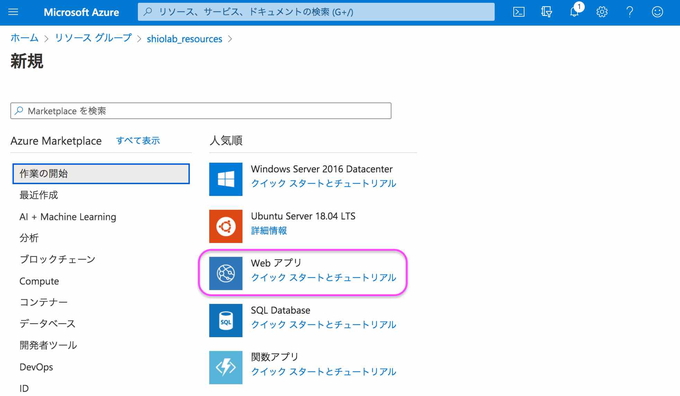The image size is (680, 396).
Task: Click SQL Database title
Action: [x=281, y=310]
